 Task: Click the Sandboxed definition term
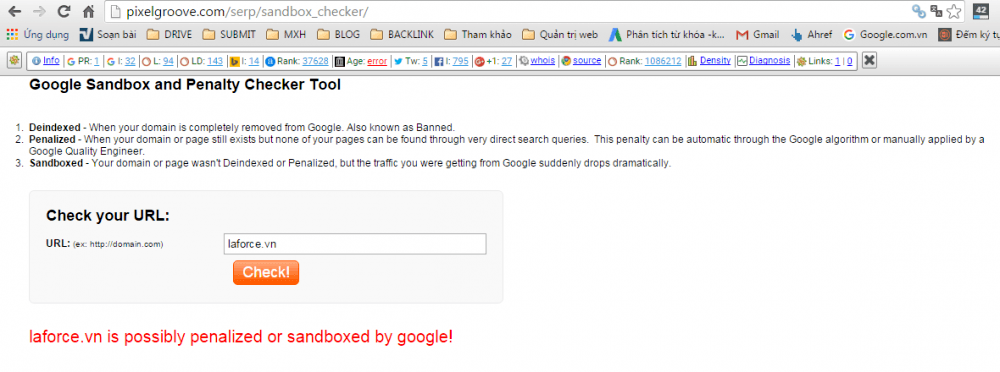(56, 163)
